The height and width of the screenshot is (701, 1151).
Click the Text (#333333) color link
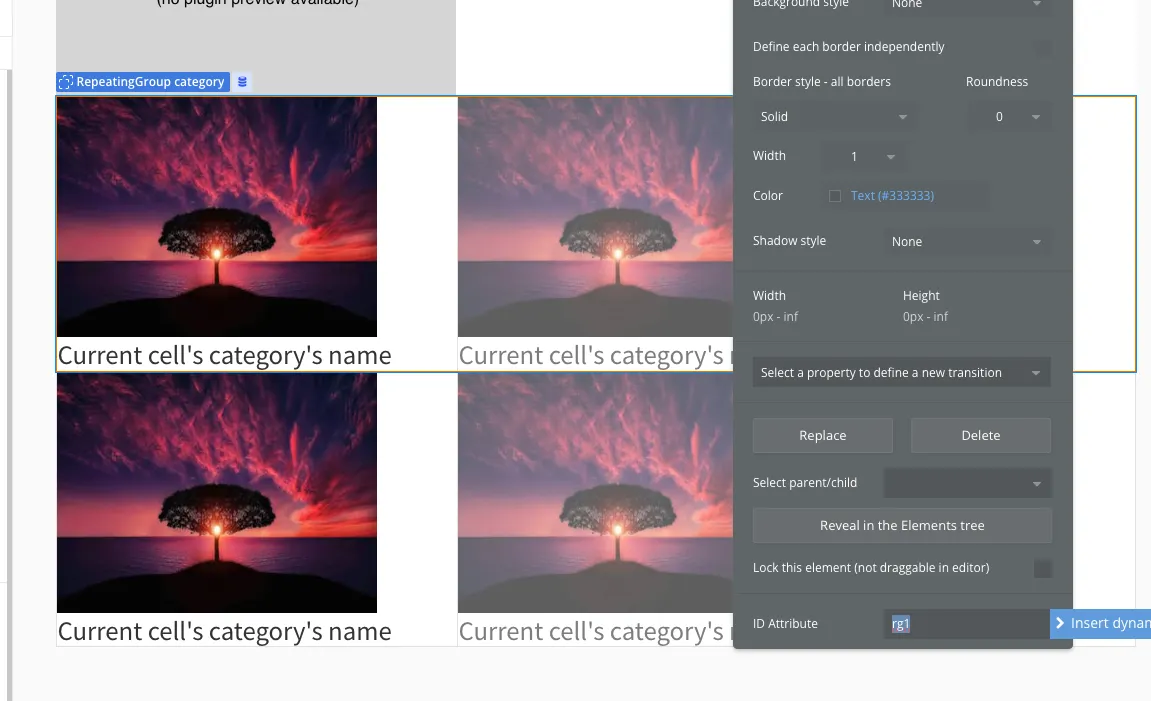click(x=892, y=196)
